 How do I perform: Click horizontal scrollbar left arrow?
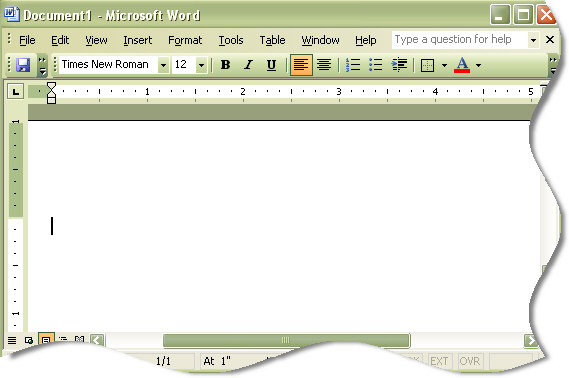click(97, 340)
